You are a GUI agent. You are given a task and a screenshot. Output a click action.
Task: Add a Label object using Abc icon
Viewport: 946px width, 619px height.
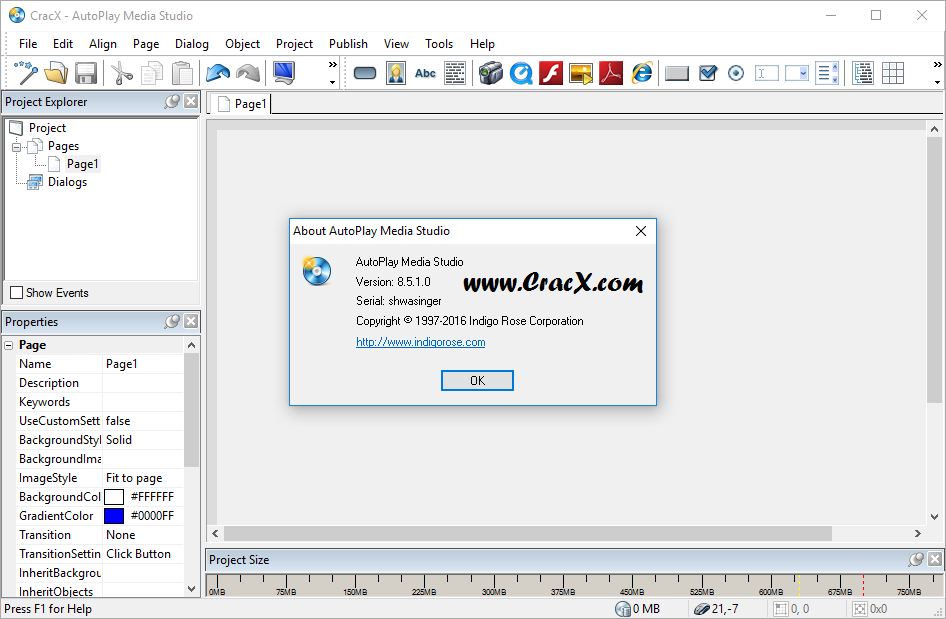(425, 73)
